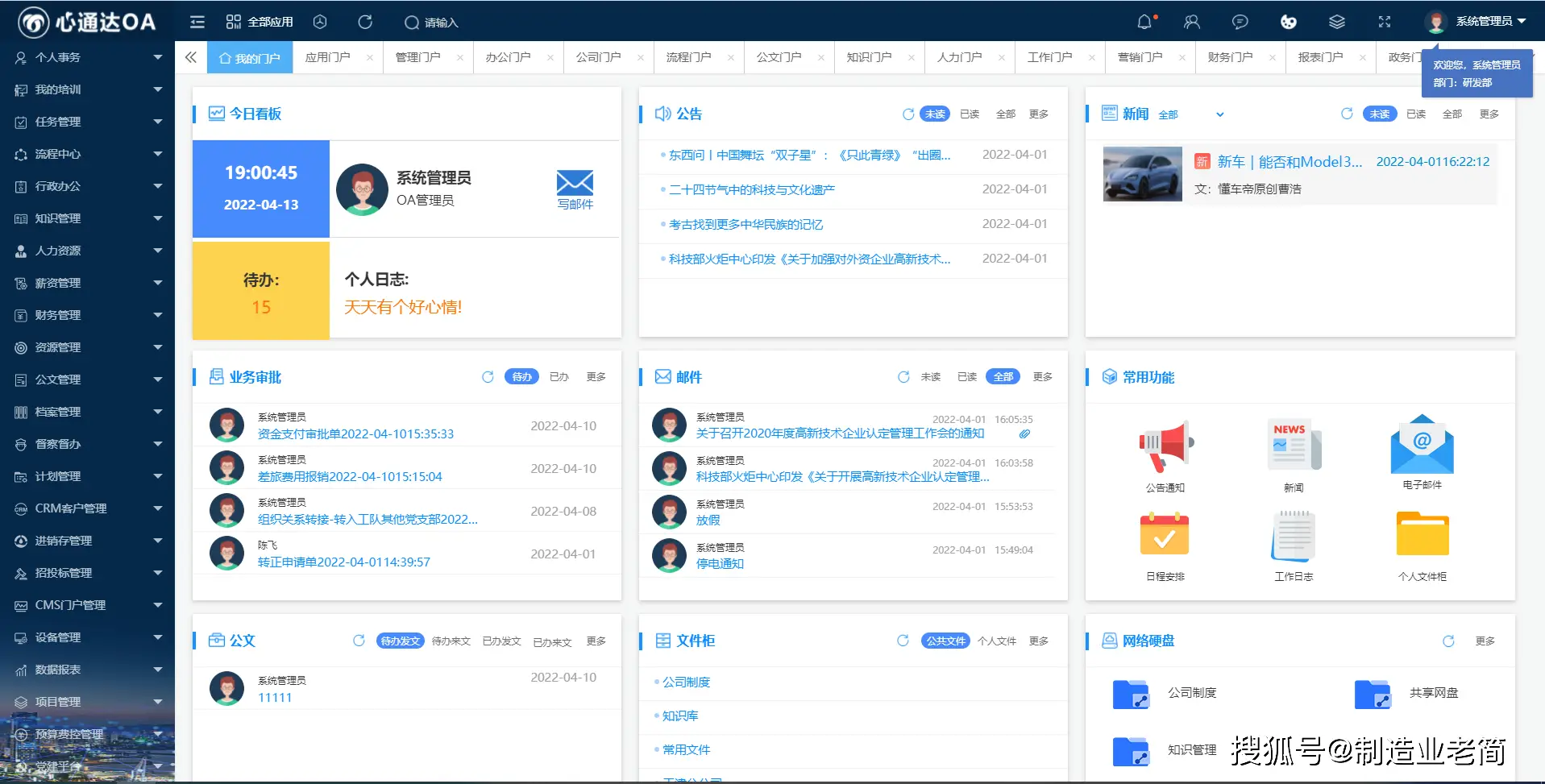Expand the 个人事务 sidebar menu

coord(87,57)
